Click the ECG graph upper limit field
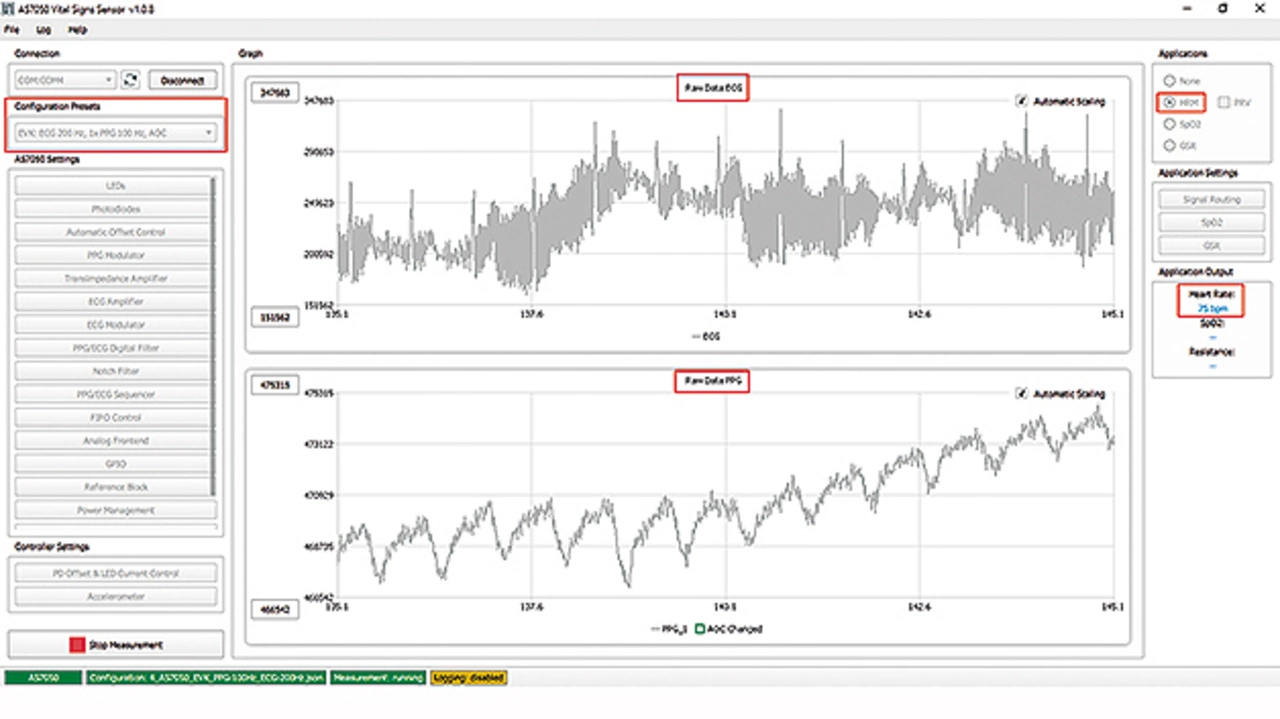 tap(273, 93)
